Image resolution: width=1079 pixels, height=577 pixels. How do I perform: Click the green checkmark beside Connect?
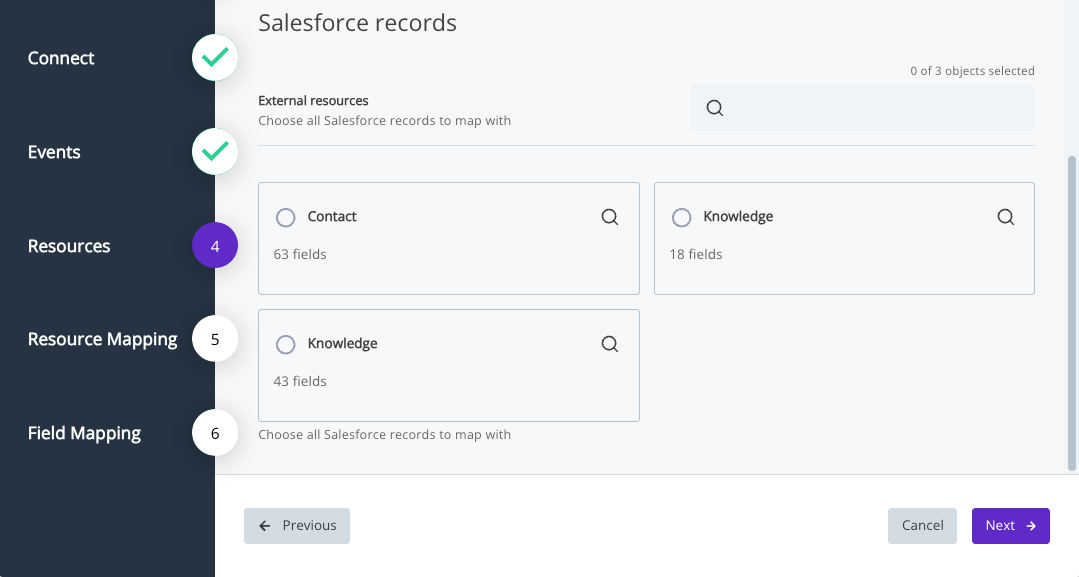(x=214, y=59)
